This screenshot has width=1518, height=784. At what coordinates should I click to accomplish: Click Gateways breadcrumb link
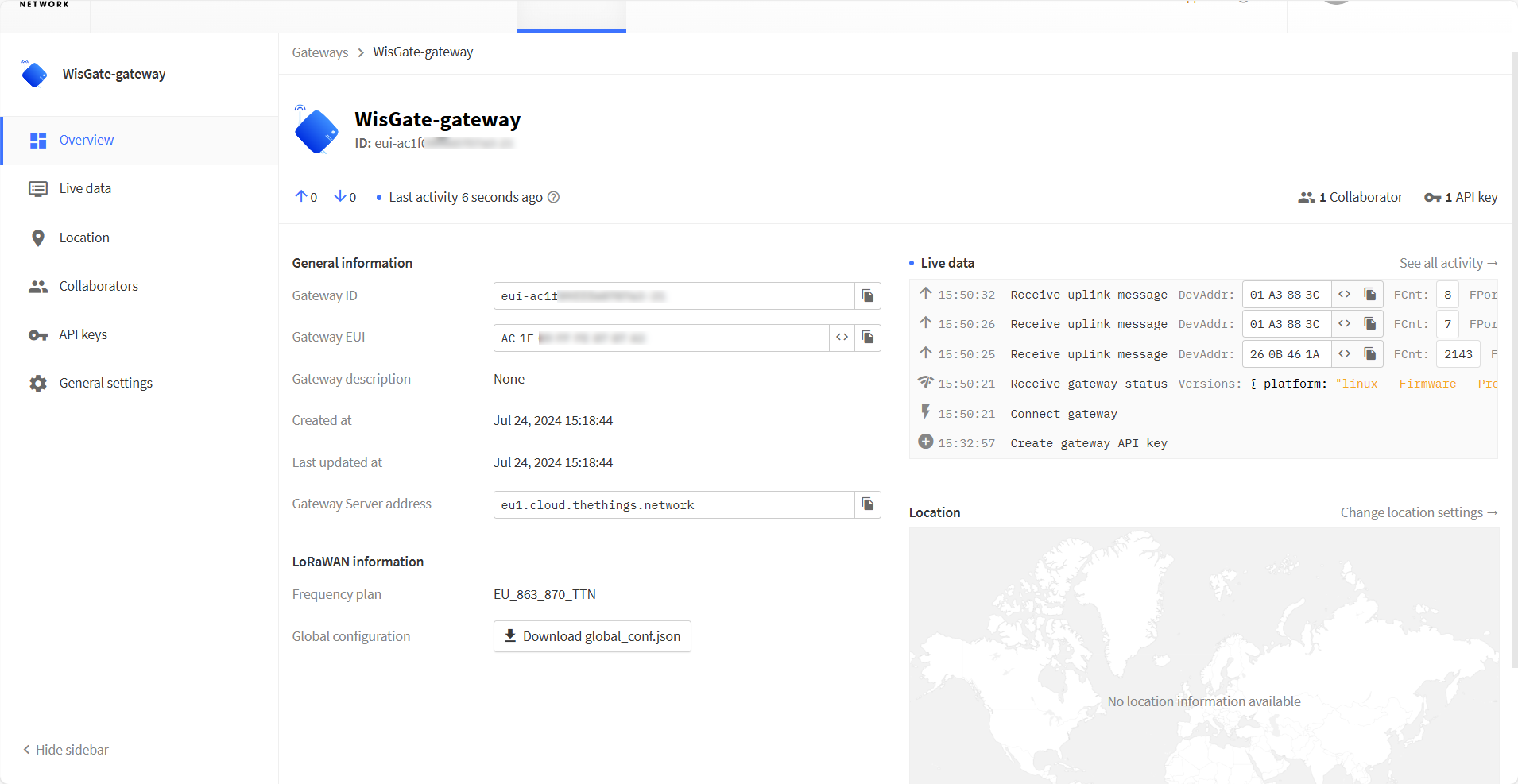(320, 52)
